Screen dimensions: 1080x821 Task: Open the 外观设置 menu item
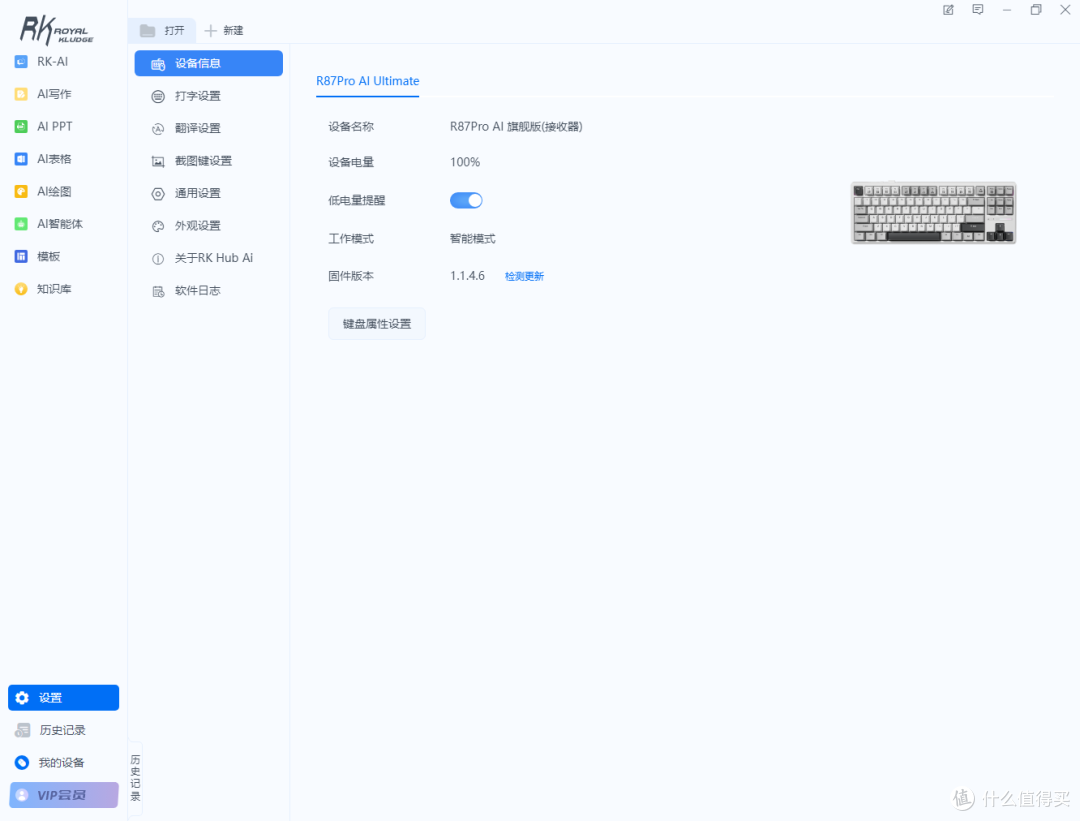point(209,225)
